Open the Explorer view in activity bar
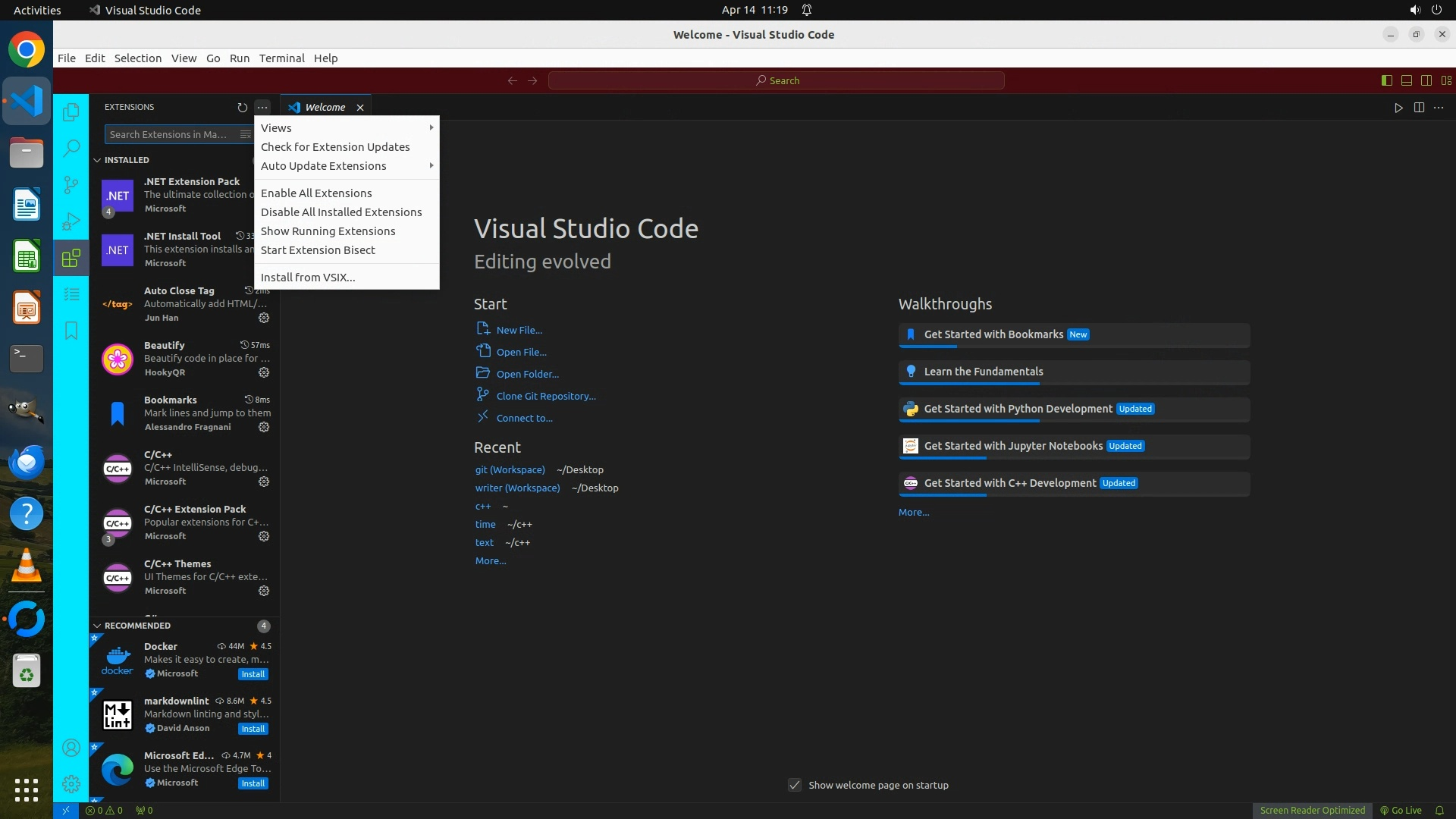This screenshot has width=1456, height=819. tap(71, 112)
